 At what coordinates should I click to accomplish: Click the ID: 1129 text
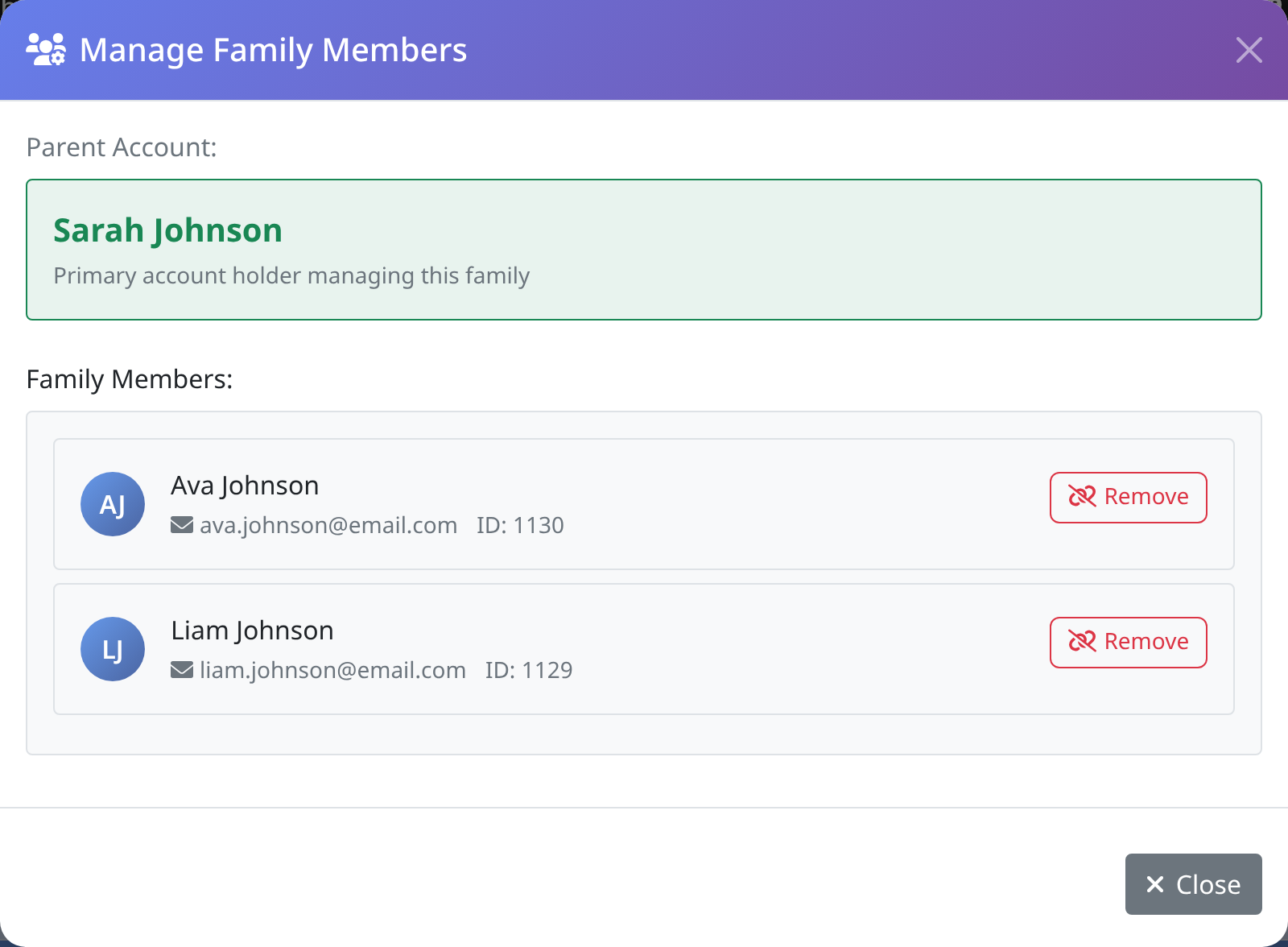(x=529, y=670)
